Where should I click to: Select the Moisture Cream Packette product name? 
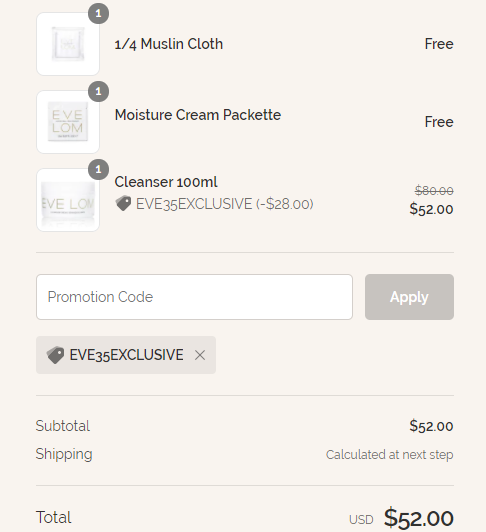tap(198, 115)
